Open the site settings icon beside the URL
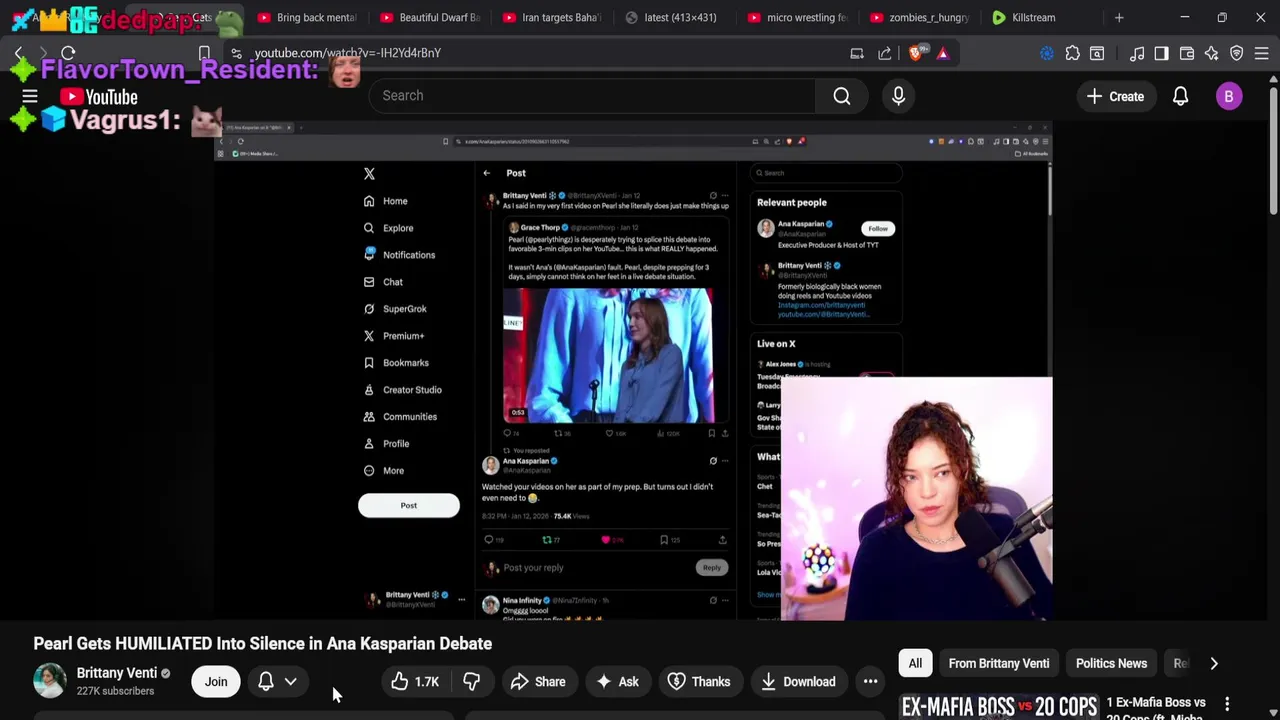The width and height of the screenshot is (1280, 720). [236, 53]
